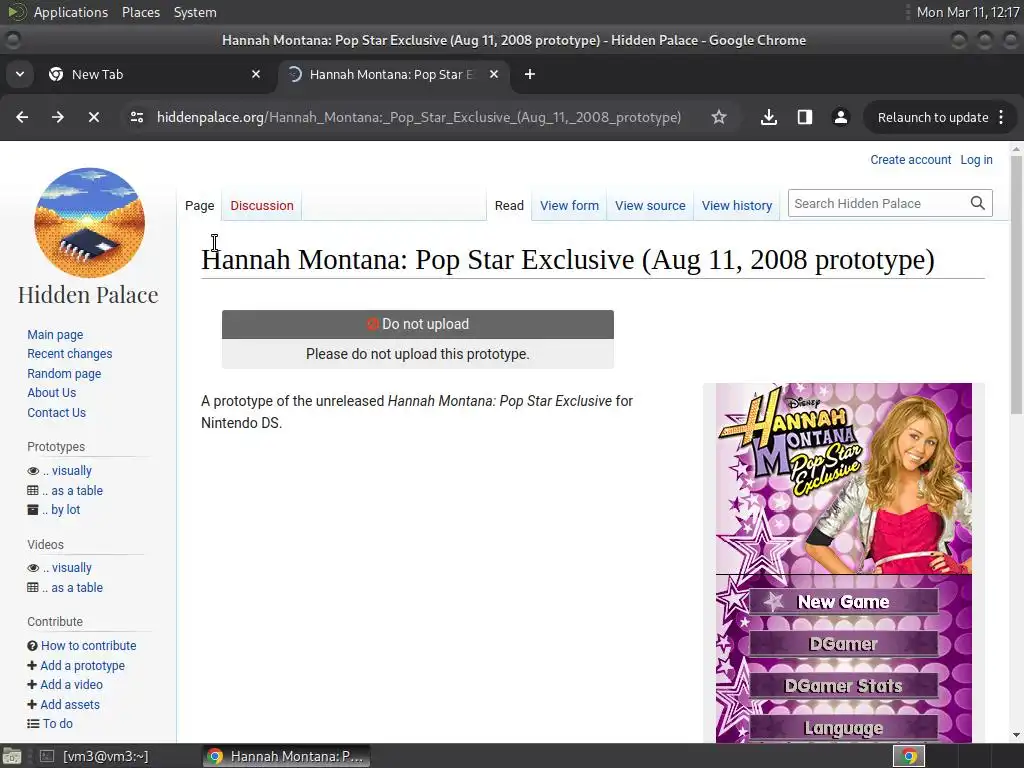Click table icon beside Videos as a table
1024x768 pixels.
pyautogui.click(x=33, y=588)
